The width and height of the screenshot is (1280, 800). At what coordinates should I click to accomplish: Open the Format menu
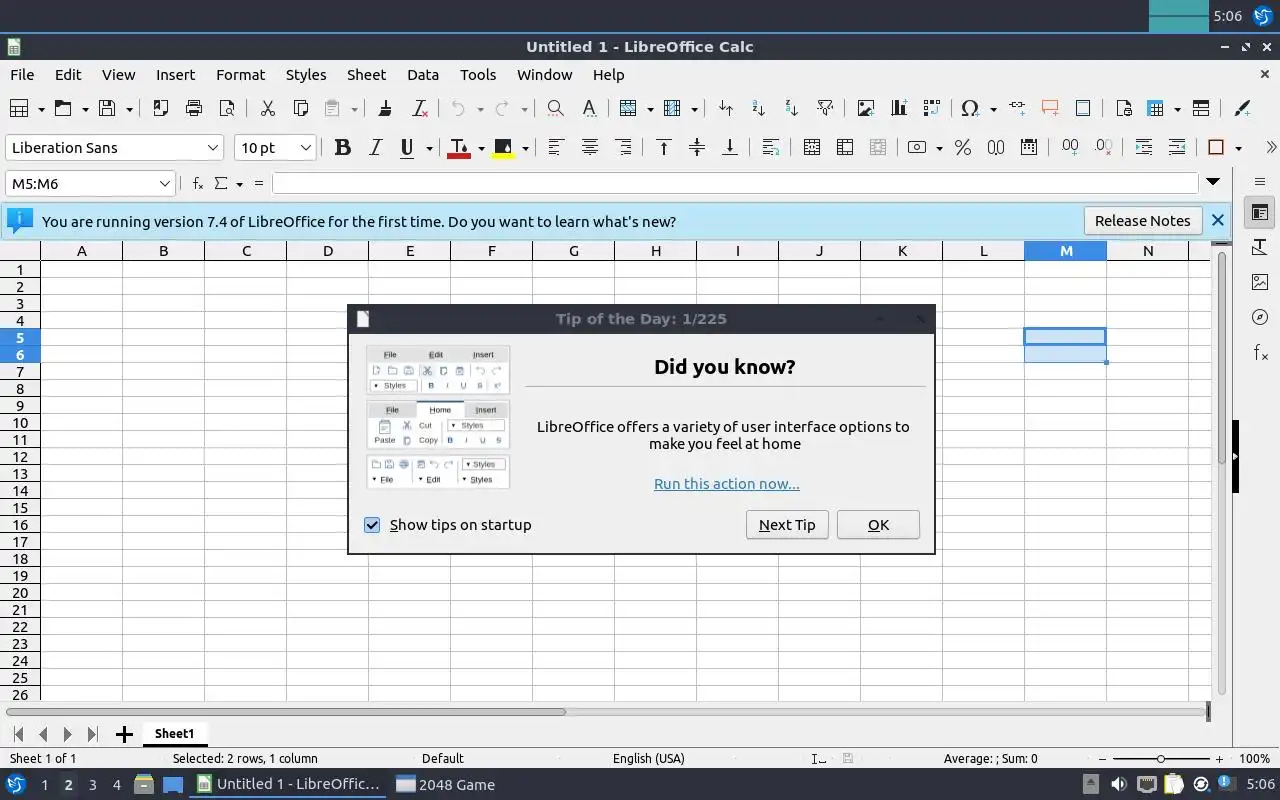click(x=240, y=74)
